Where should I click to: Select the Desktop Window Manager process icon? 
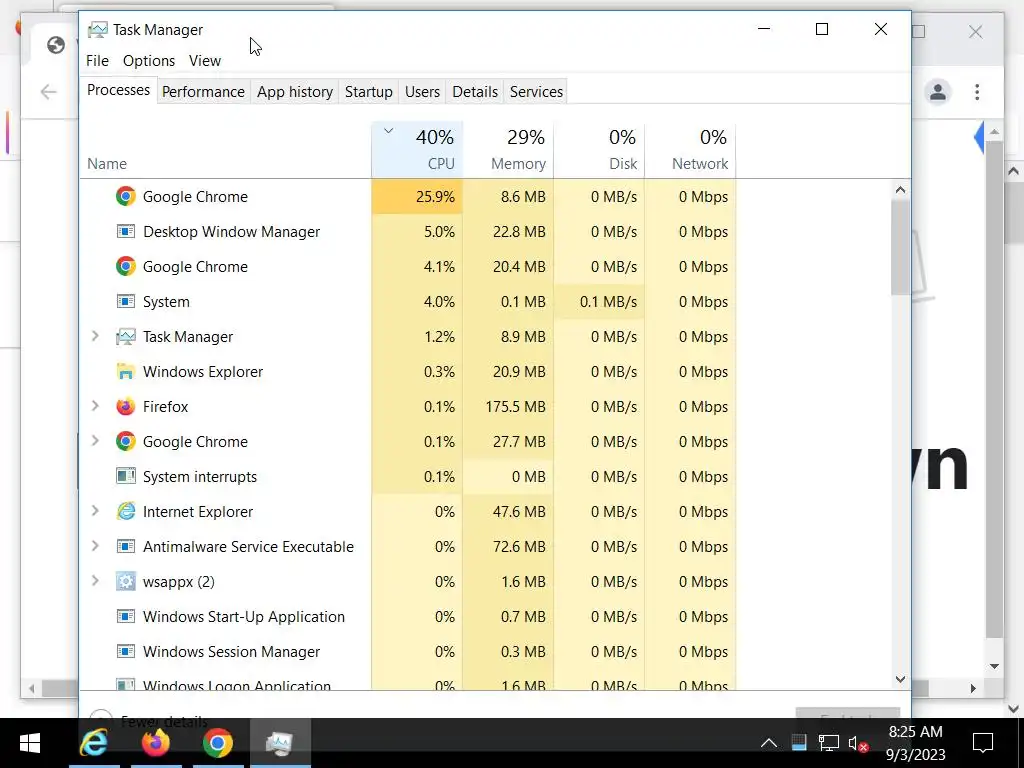click(x=125, y=231)
